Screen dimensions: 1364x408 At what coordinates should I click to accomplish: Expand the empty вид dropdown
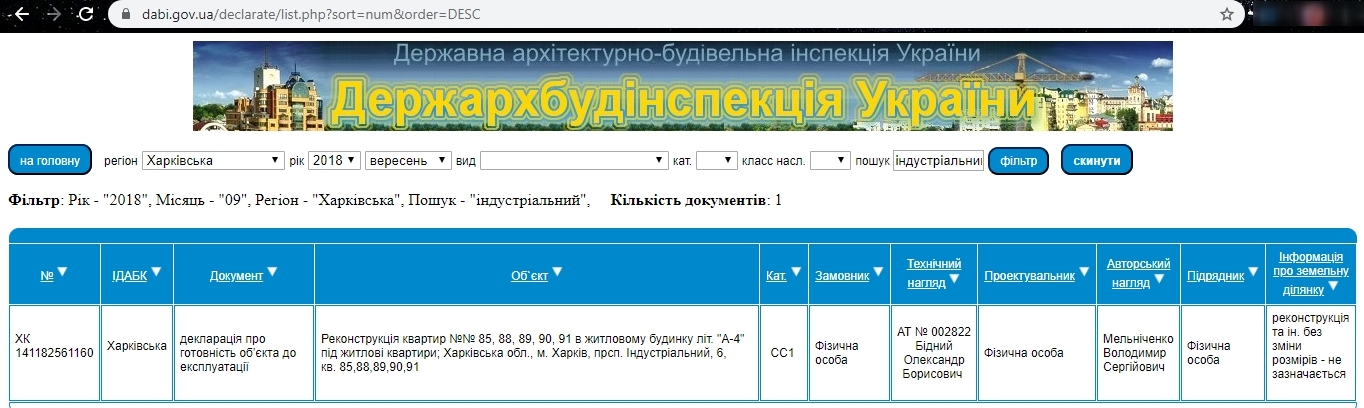(574, 160)
